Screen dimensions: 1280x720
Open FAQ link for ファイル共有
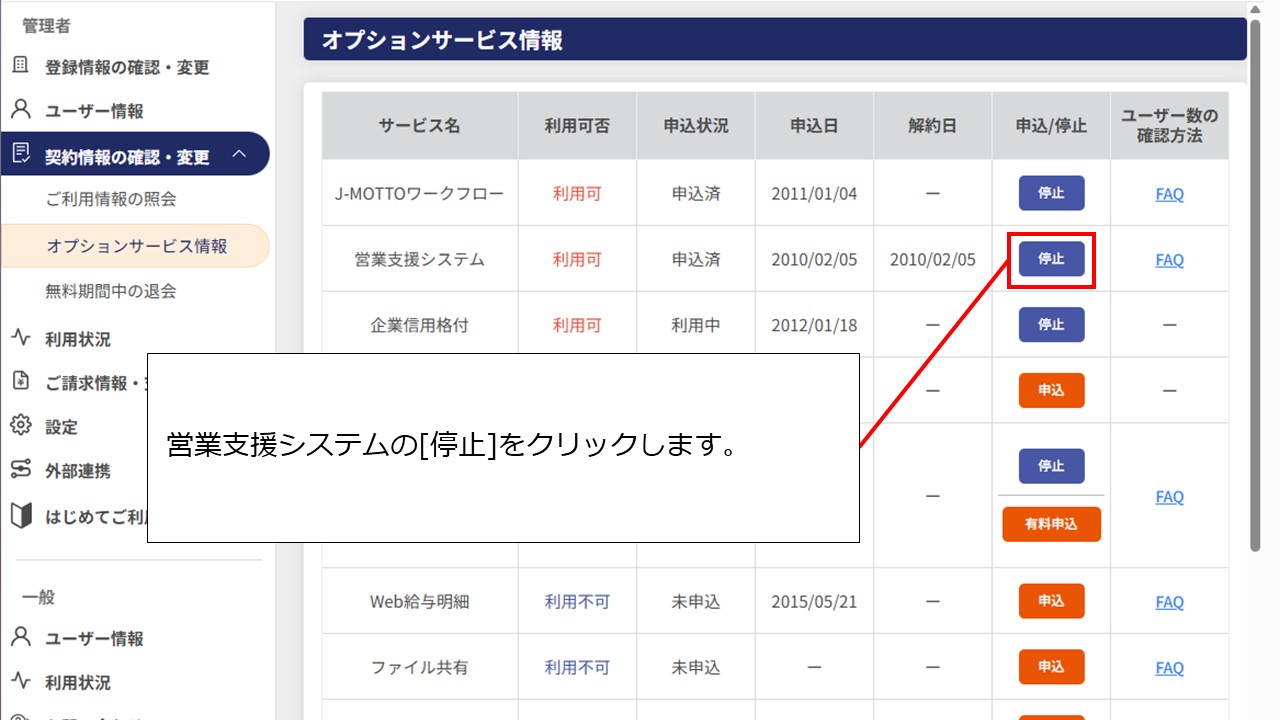click(x=1169, y=668)
